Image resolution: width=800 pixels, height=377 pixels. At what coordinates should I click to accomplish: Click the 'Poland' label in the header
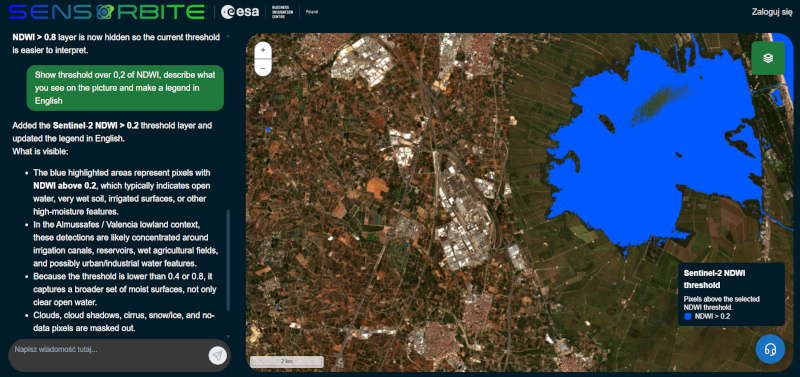coord(312,12)
